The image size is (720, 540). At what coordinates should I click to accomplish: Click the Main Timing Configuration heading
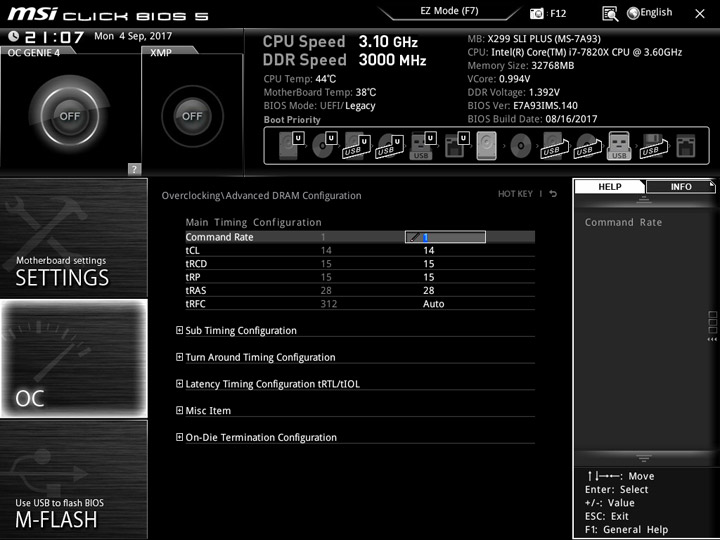pos(253,222)
